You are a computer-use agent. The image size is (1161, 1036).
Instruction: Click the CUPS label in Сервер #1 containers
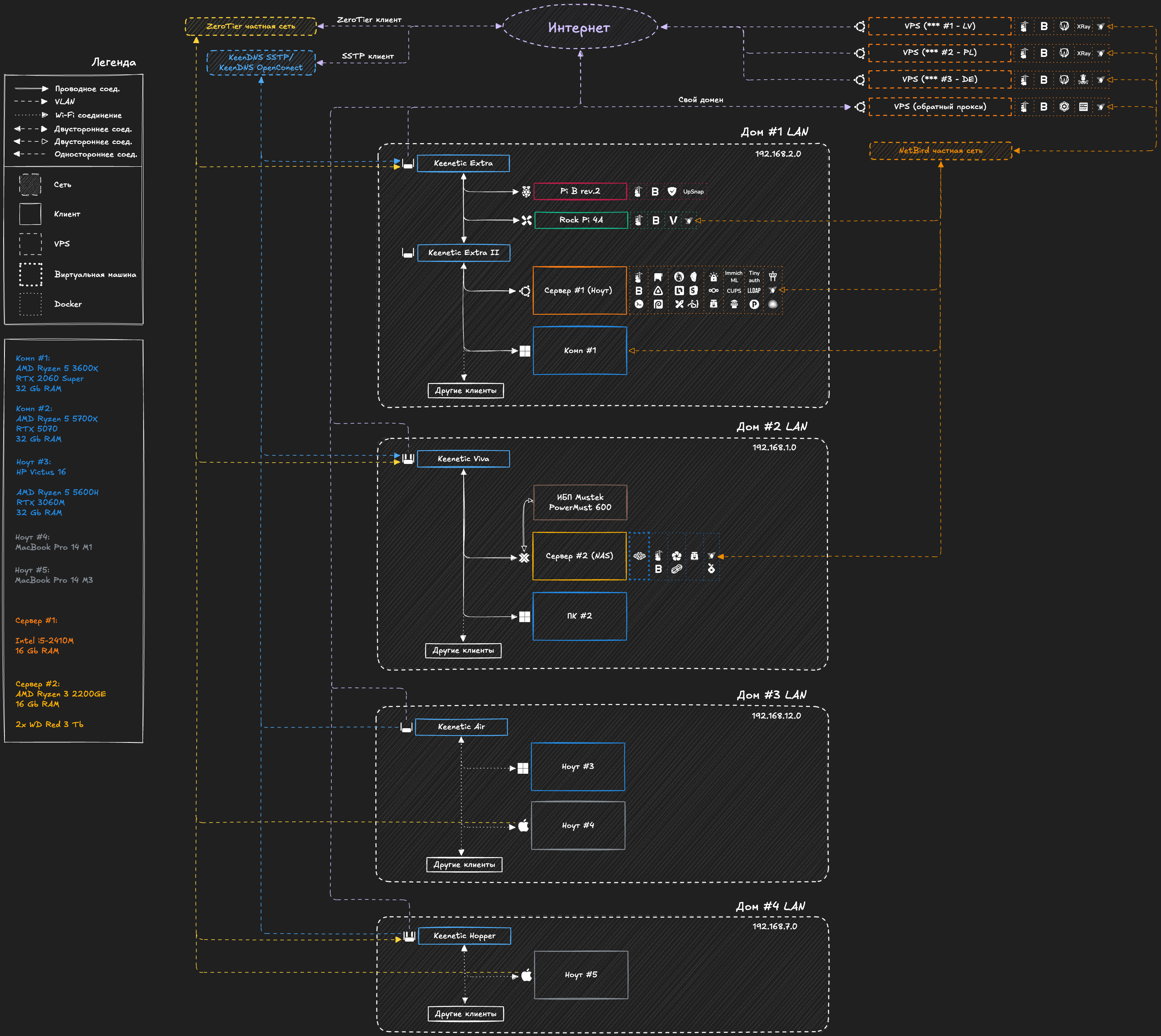coord(734,291)
